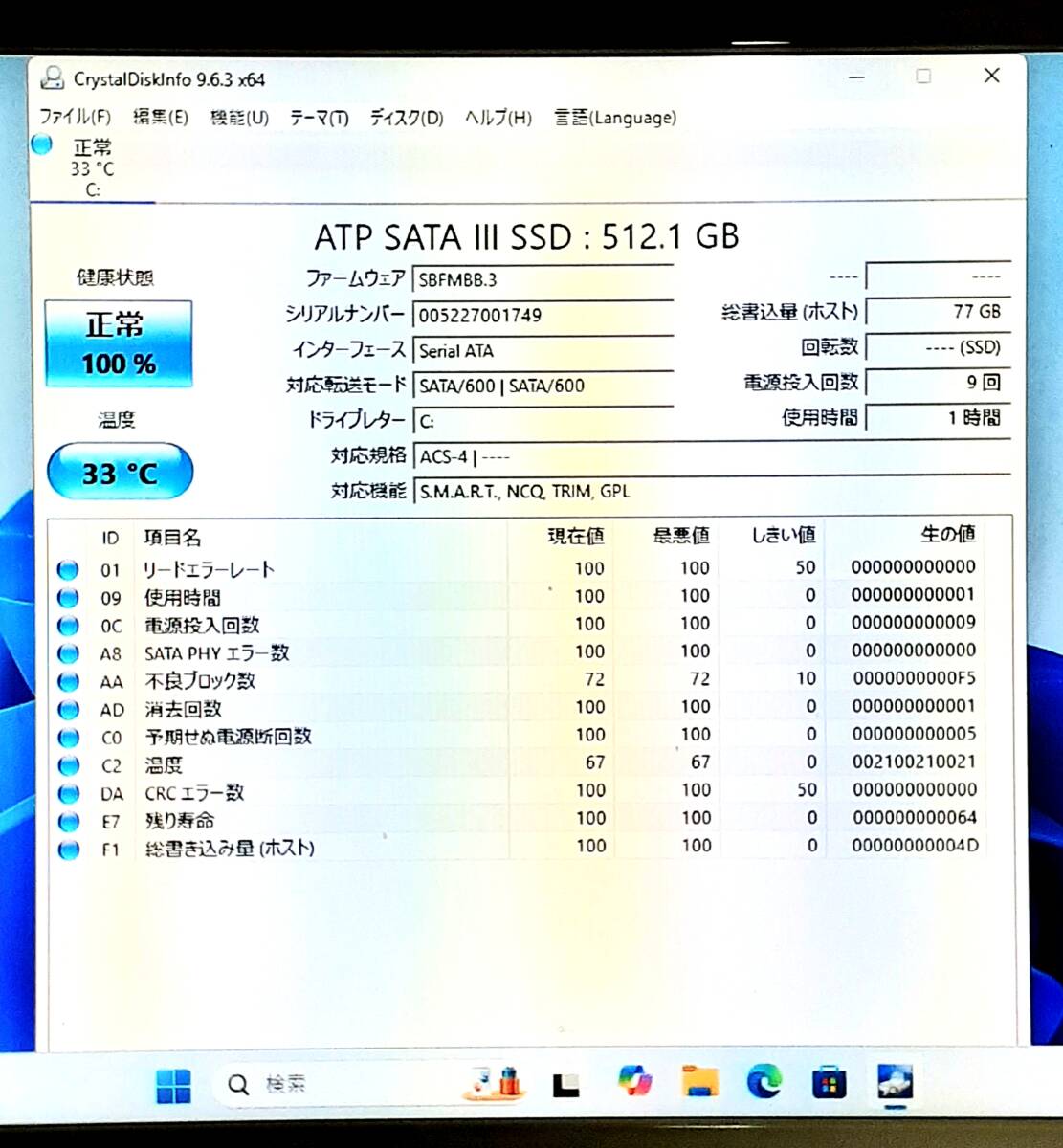The height and width of the screenshot is (1148, 1063).
Task: Open the Windows Start menu
Action: click(173, 1085)
